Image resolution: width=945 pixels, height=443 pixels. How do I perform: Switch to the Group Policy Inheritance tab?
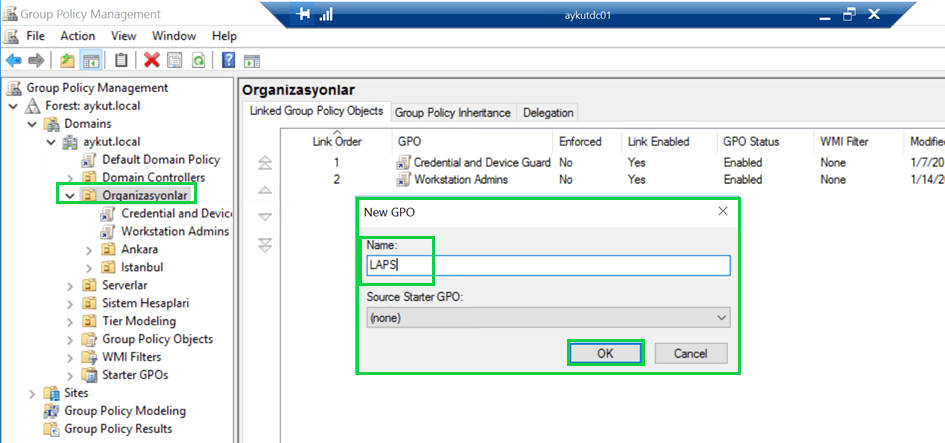click(452, 113)
